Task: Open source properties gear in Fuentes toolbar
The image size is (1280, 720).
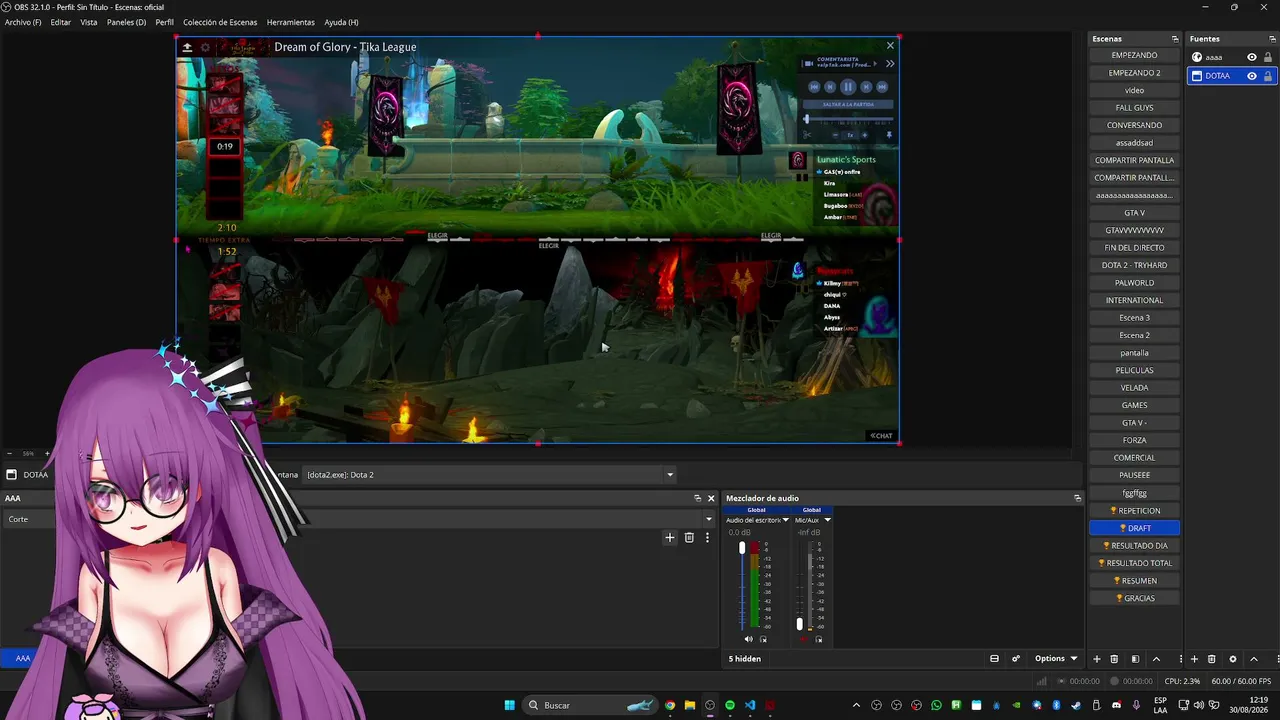Action: (x=1233, y=659)
